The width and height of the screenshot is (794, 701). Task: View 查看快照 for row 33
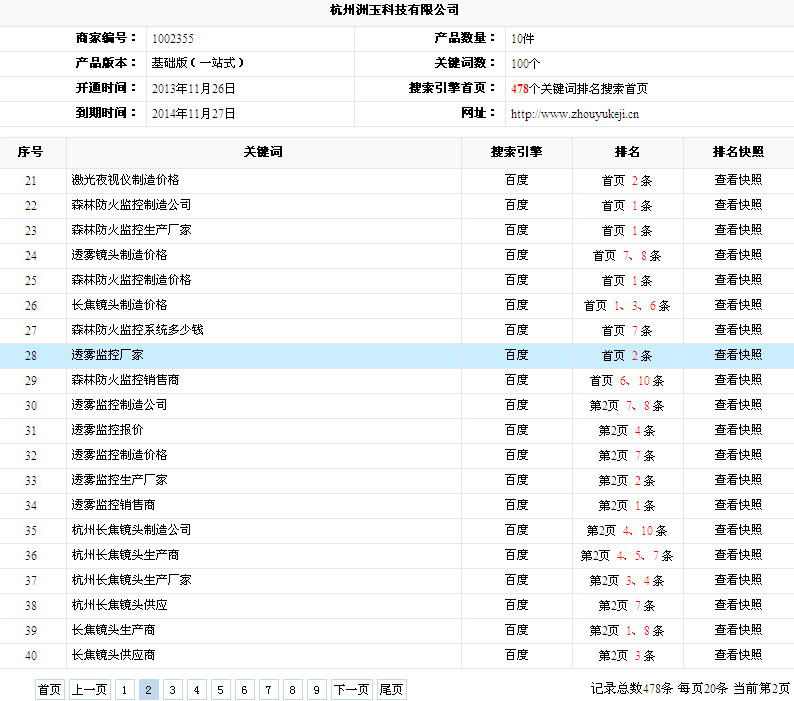pos(738,480)
